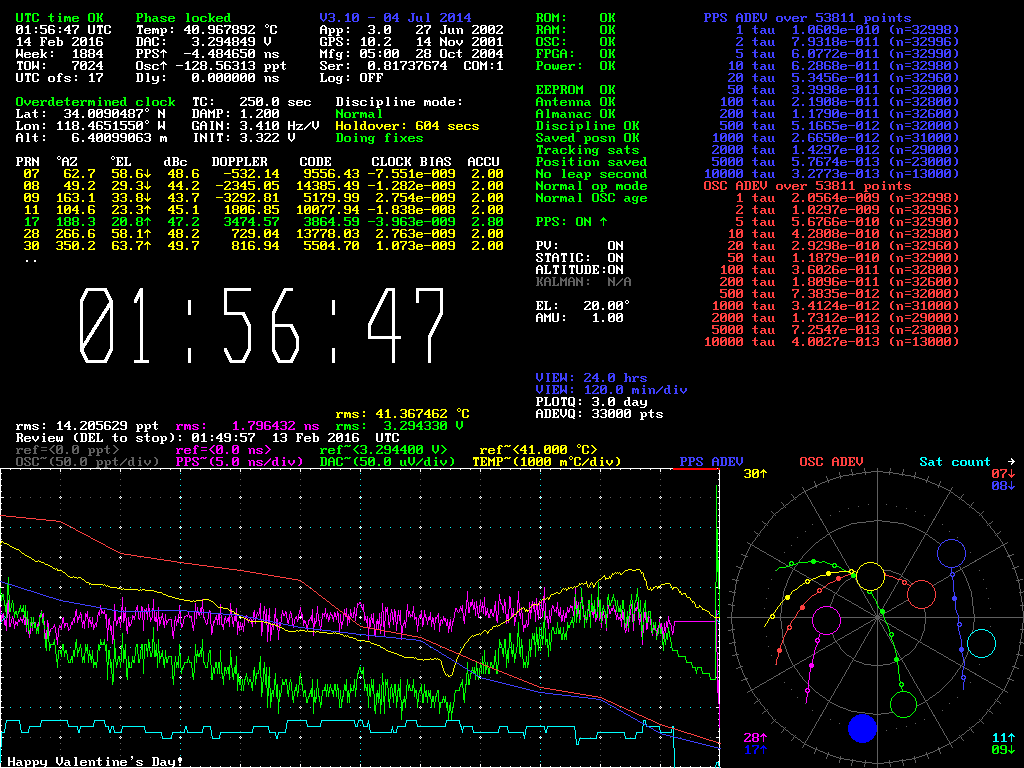Viewport: 1024px width, 768px height.
Task: Click the STATIC: ON status line
Action: pos(580,258)
